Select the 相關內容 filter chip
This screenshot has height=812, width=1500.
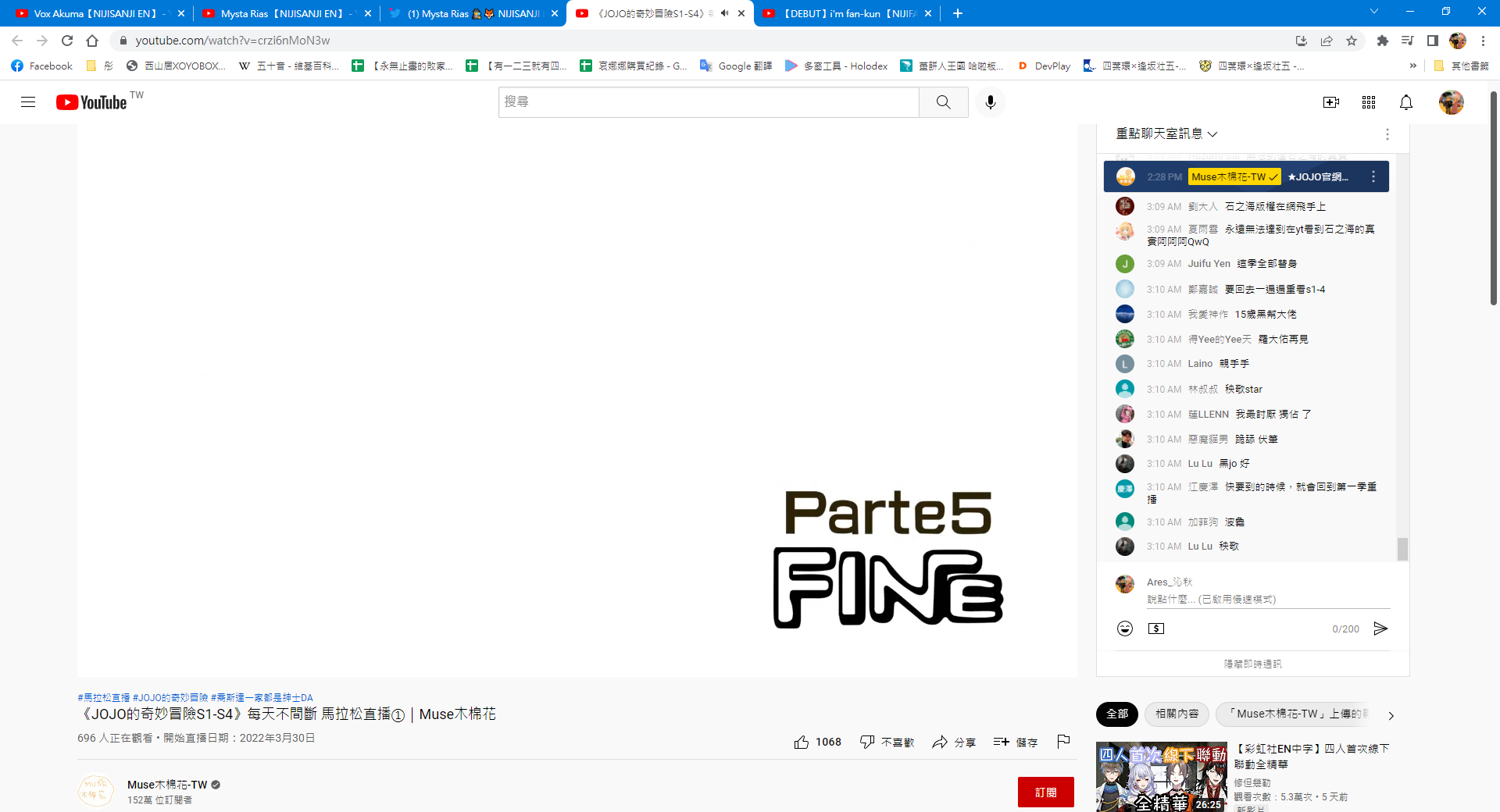tap(1177, 714)
